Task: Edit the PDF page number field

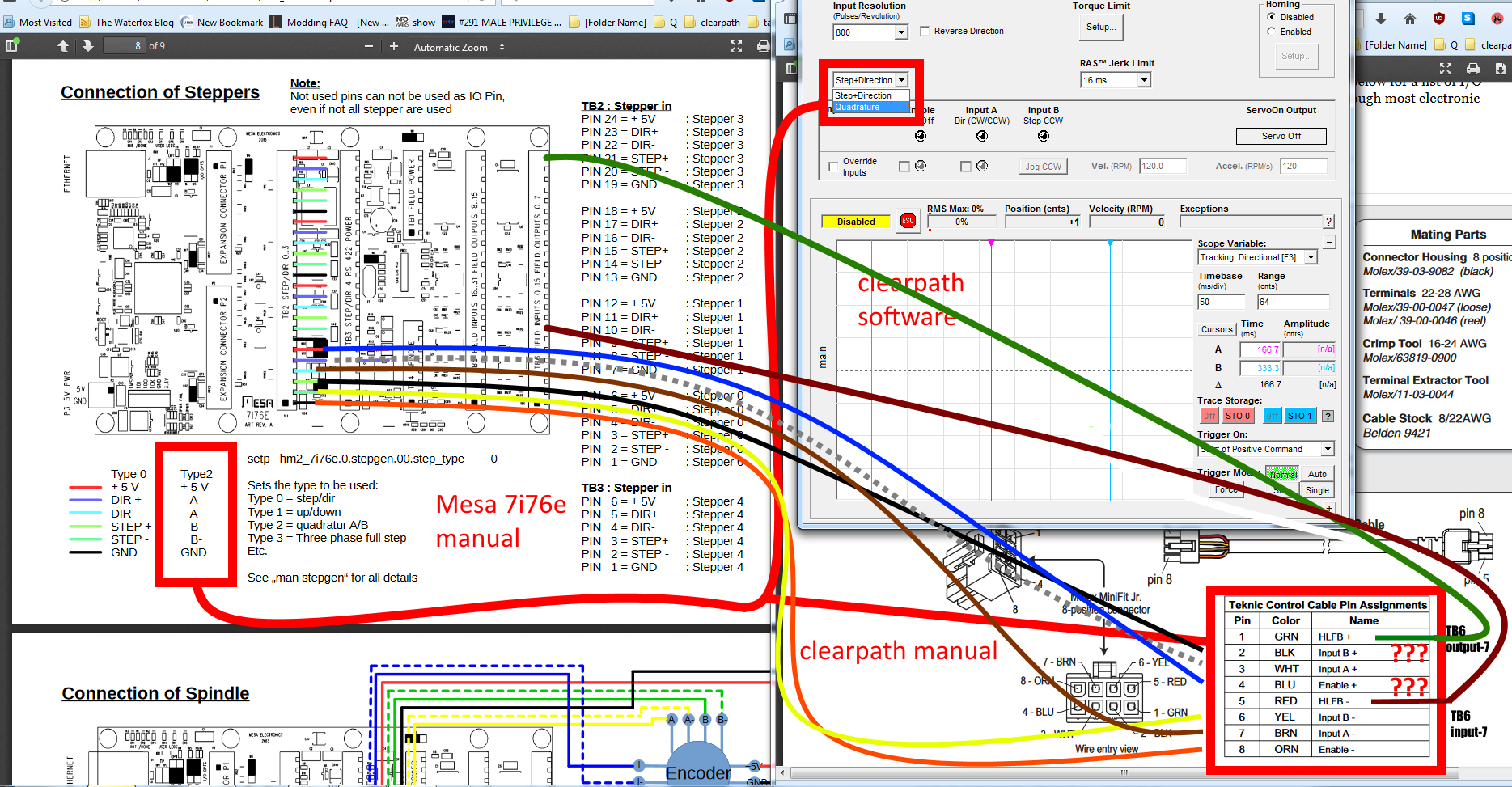Action: (x=125, y=46)
